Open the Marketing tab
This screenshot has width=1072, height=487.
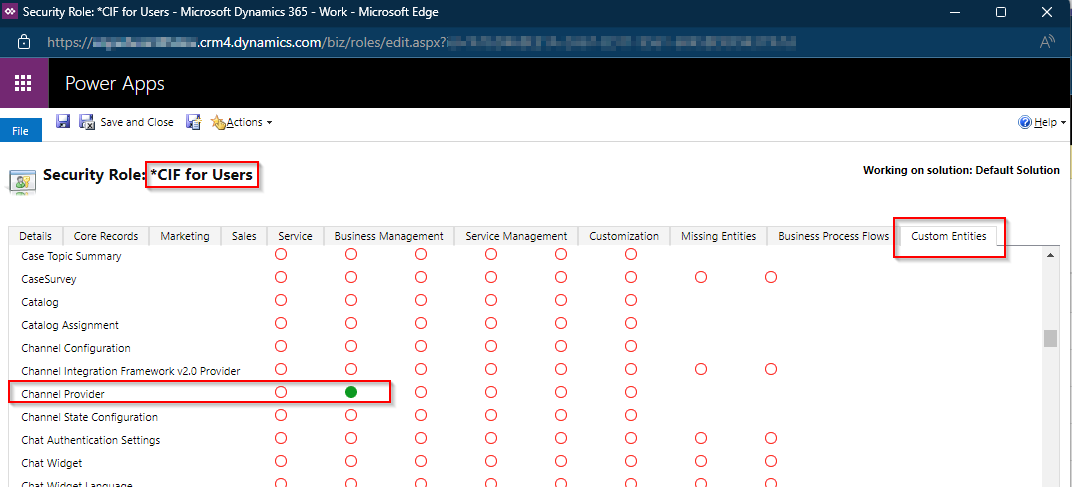click(x=185, y=236)
